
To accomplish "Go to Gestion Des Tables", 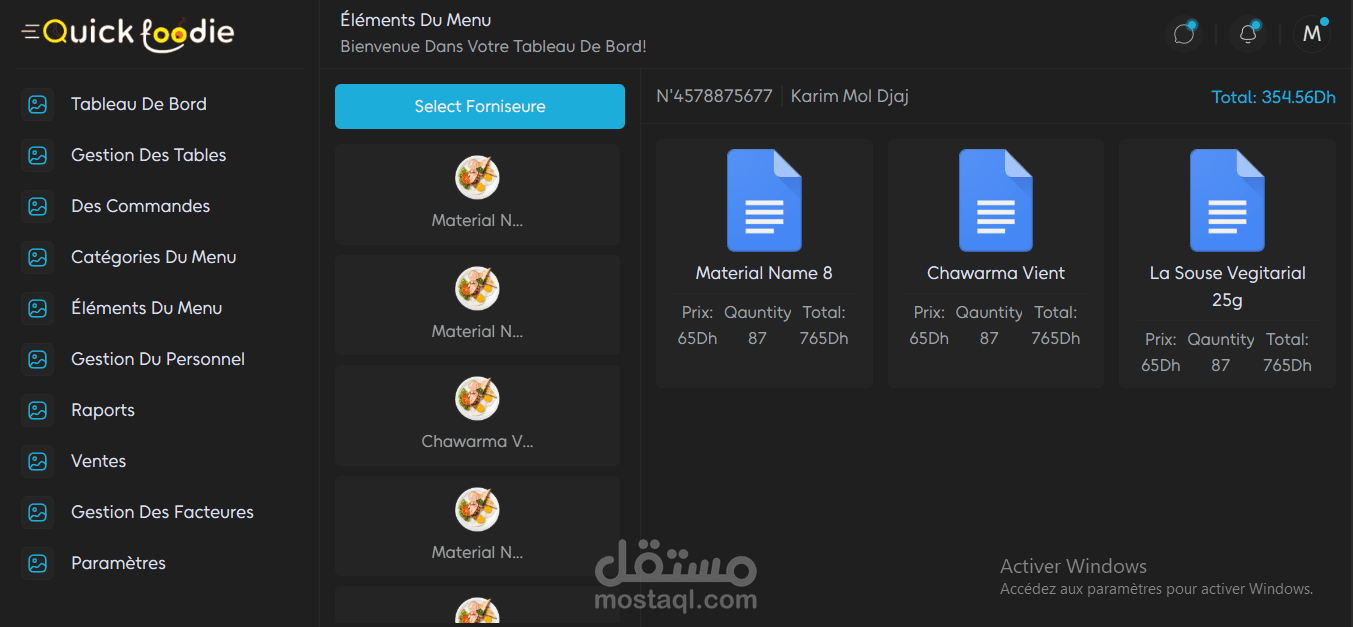I will point(149,155).
